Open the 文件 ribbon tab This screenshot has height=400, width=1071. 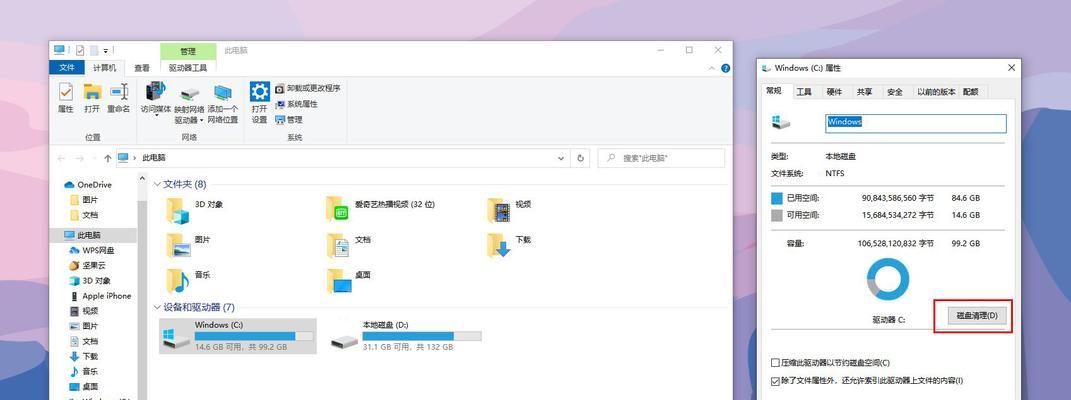tap(67, 68)
